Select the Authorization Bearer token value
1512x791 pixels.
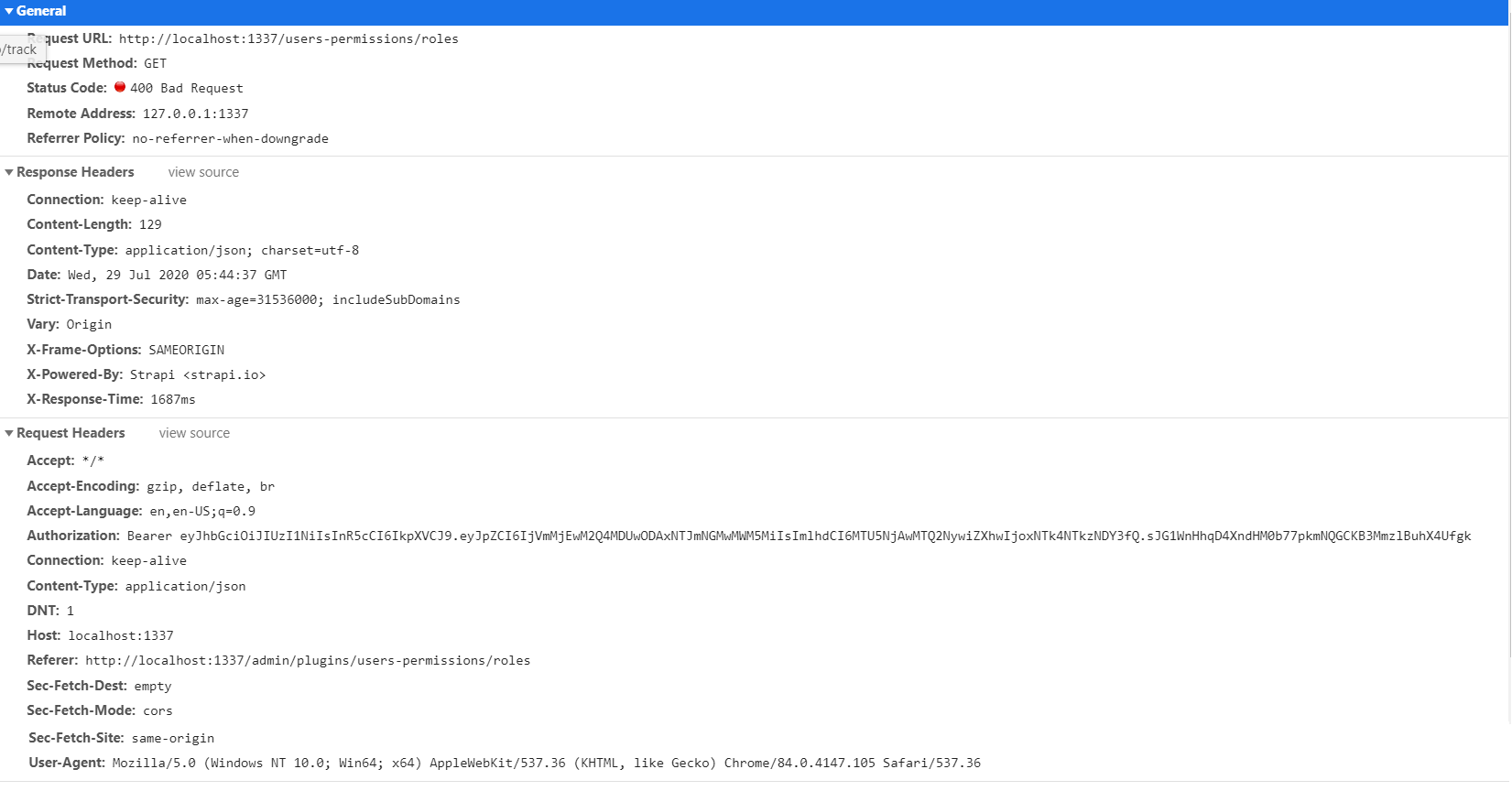coord(799,536)
